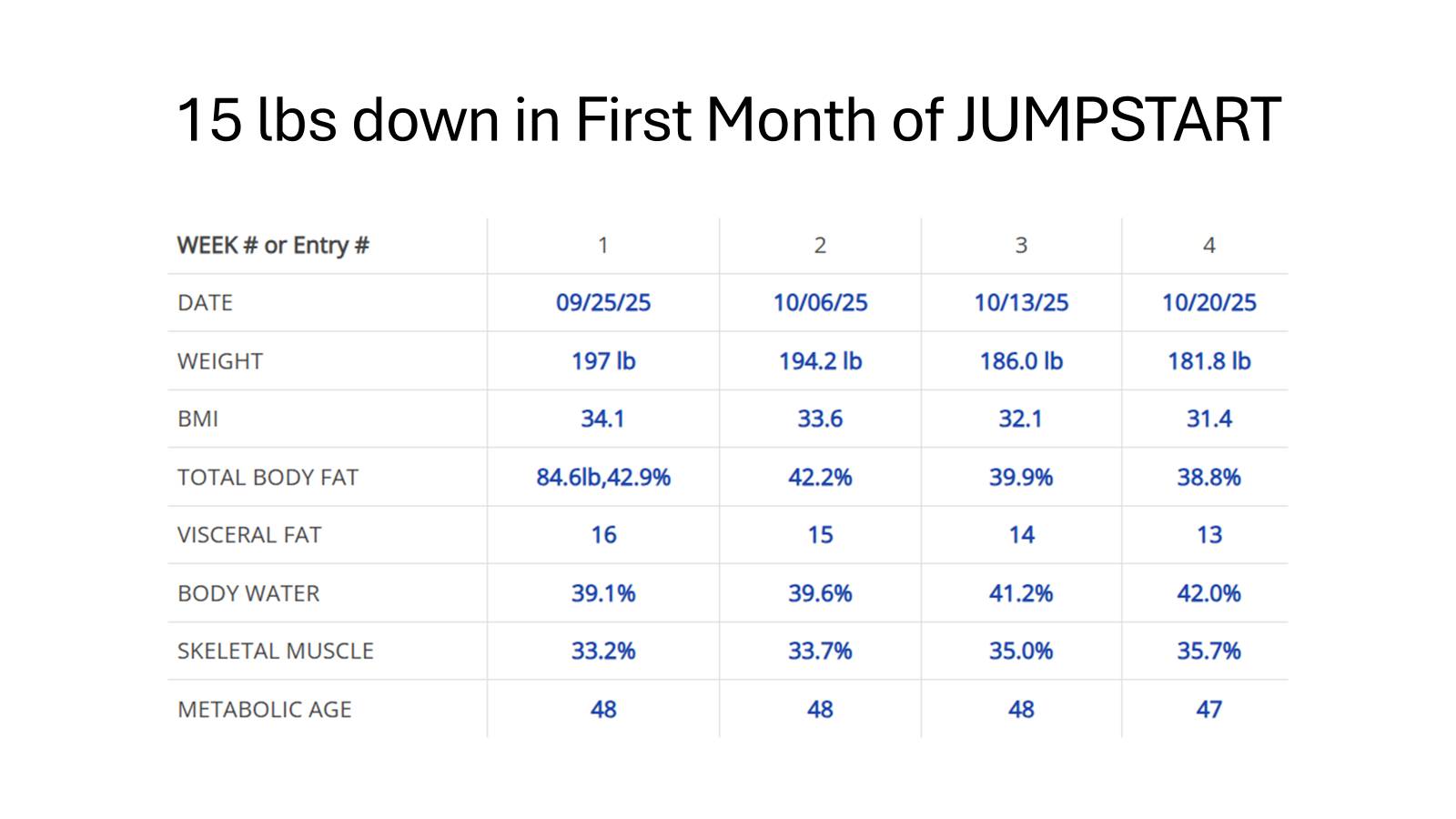
Task: Click the week 3 column header
Action: (1021, 246)
